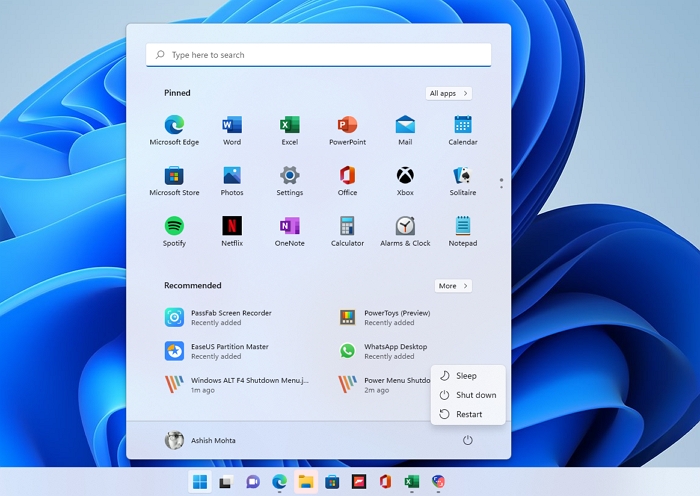Choose Restart in the power menu

click(468, 414)
